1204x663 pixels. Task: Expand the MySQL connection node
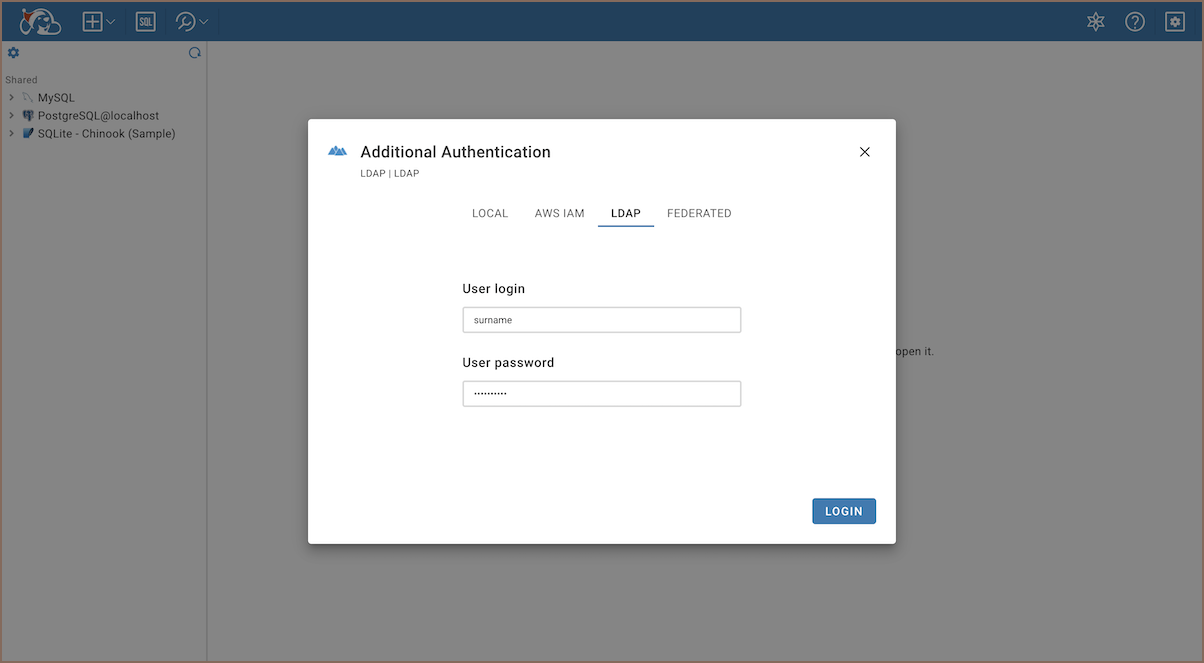(11, 98)
